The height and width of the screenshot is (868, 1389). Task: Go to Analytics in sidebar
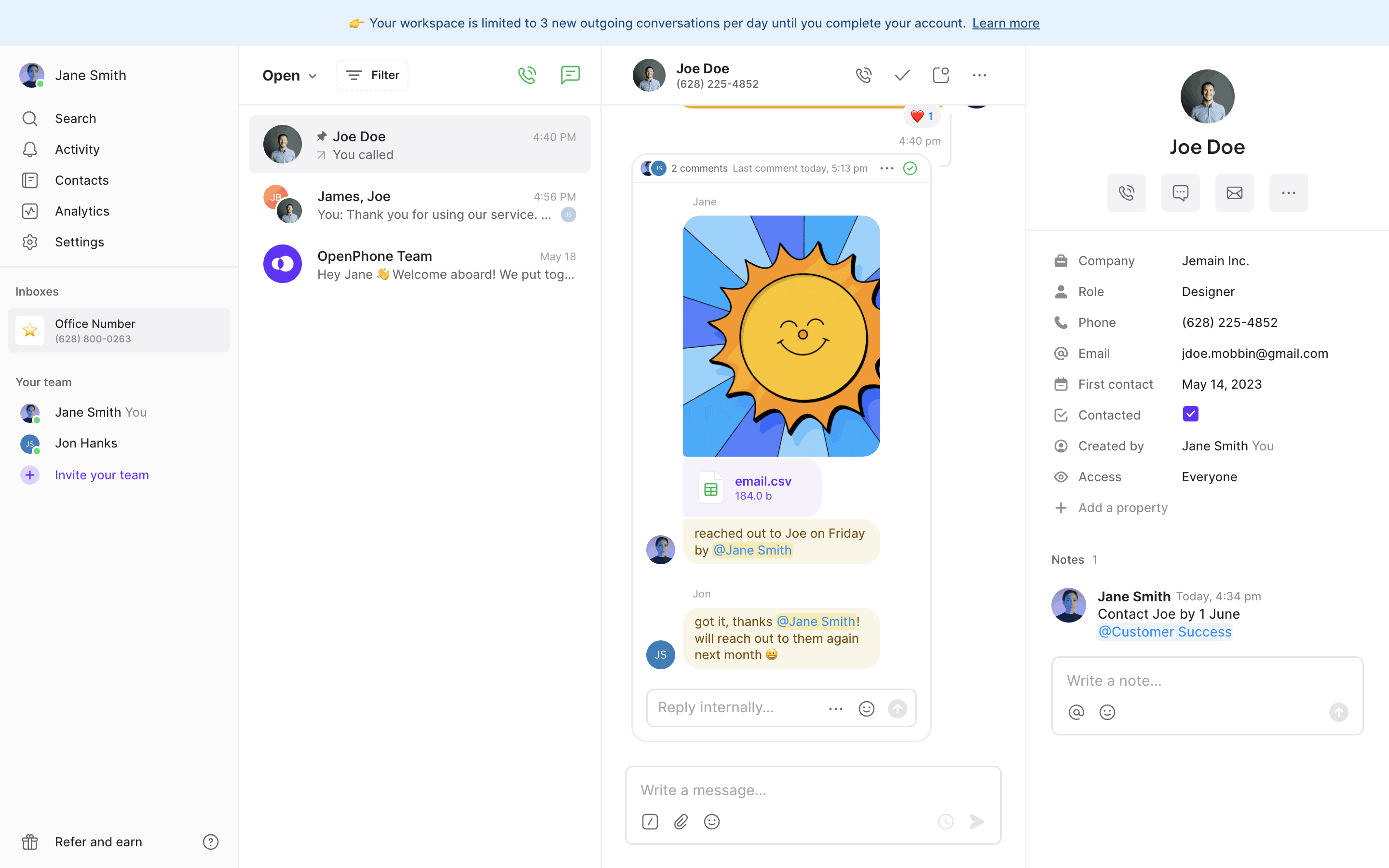click(x=82, y=211)
